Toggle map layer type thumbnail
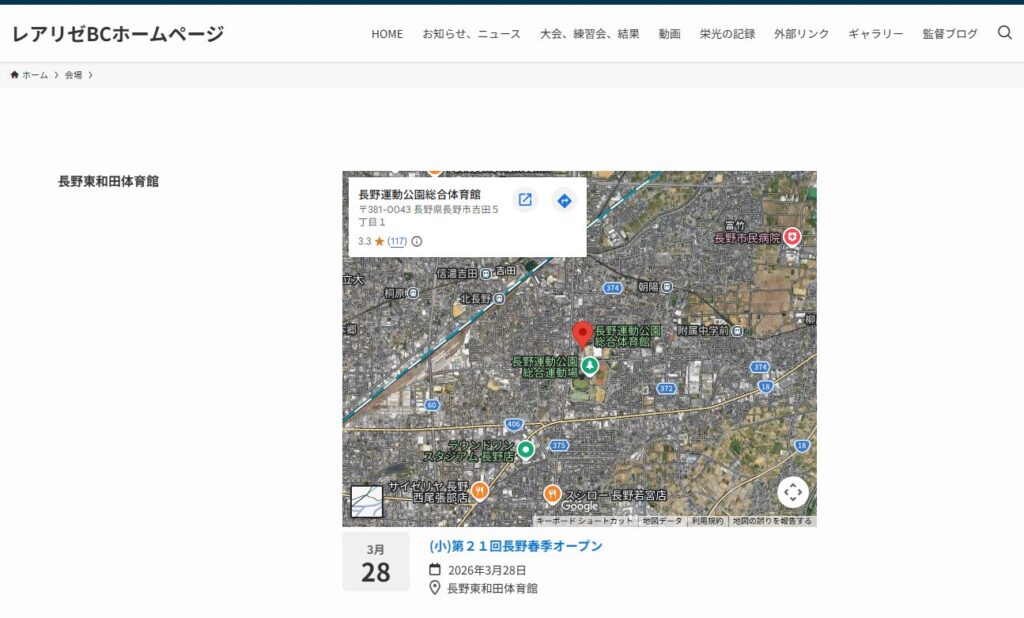This screenshot has width=1024, height=618. point(366,501)
